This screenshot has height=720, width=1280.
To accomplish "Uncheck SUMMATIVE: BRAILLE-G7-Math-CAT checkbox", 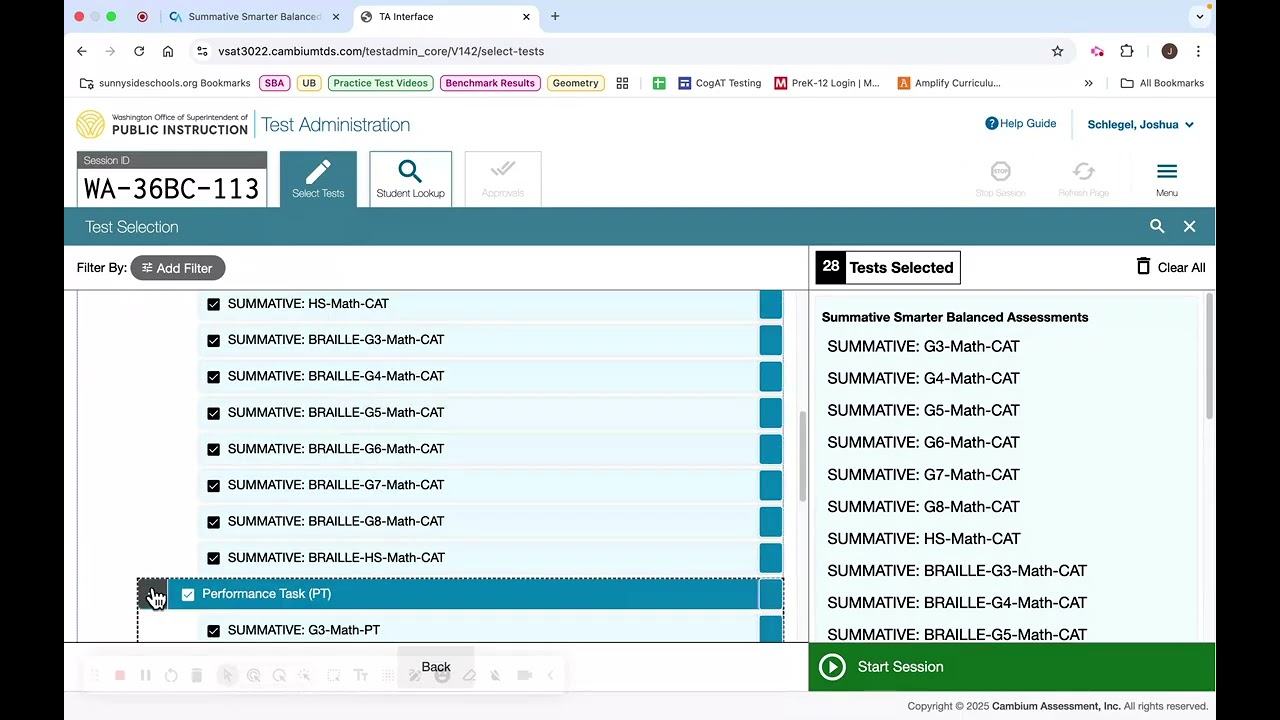I will pyautogui.click(x=213, y=485).
